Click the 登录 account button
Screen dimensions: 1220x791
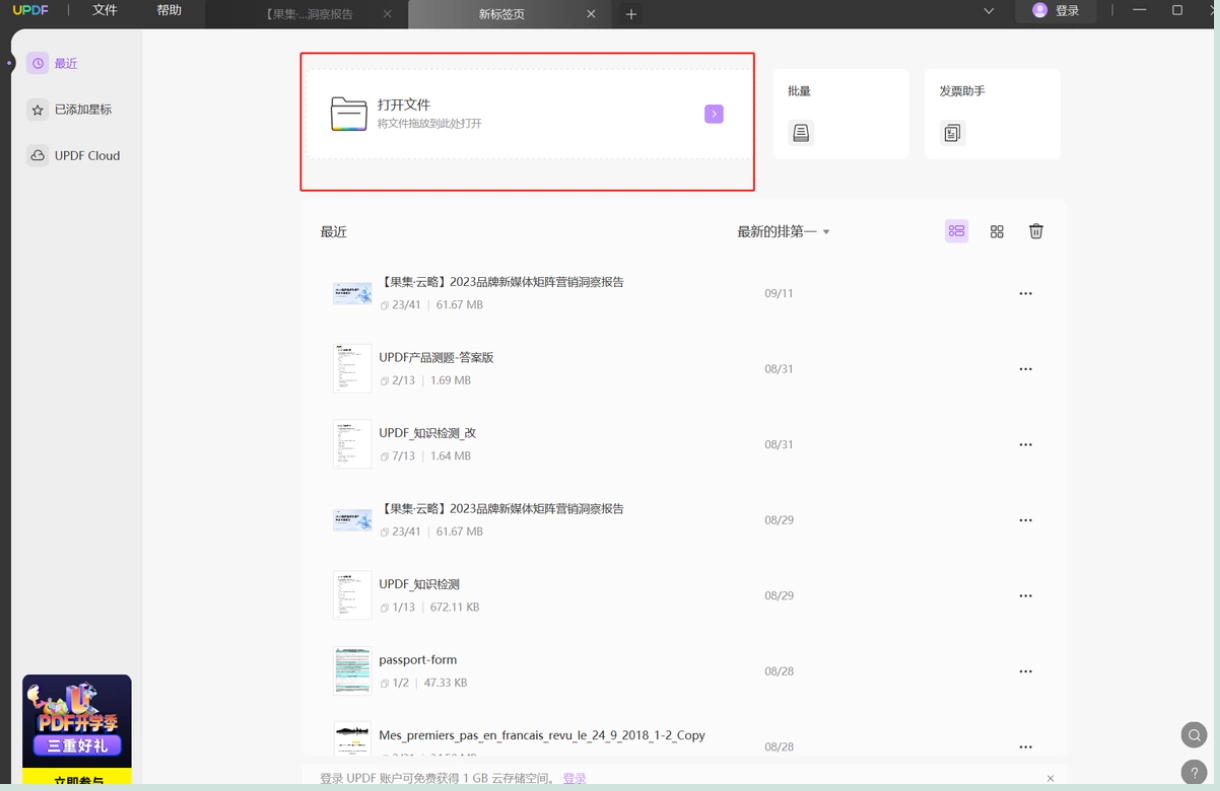(1056, 11)
